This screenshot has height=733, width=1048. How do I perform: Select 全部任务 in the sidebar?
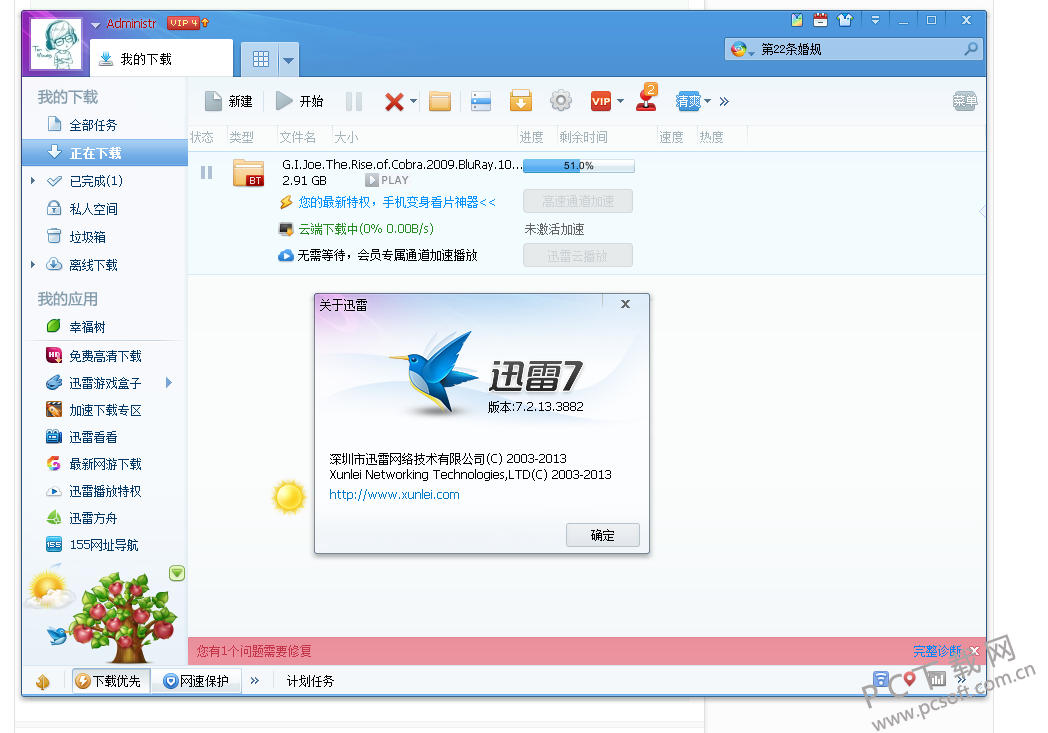tap(93, 125)
